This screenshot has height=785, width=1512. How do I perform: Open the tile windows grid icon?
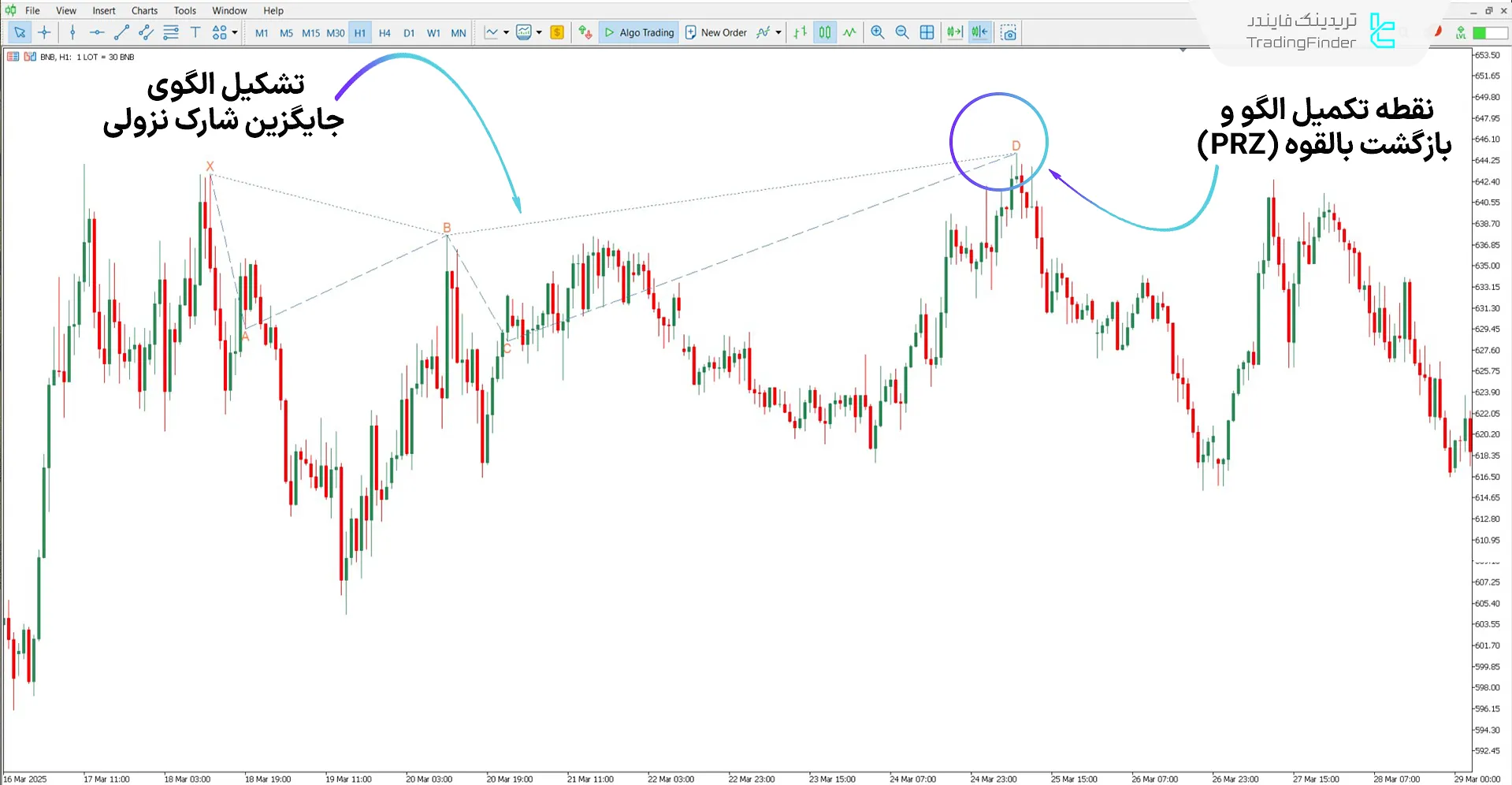tap(927, 32)
